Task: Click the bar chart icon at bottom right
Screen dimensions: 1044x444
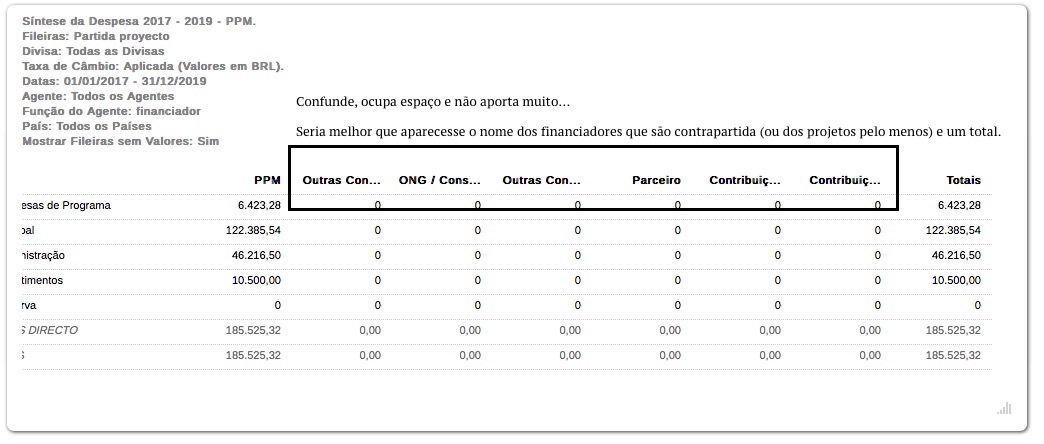Action: (1004, 407)
